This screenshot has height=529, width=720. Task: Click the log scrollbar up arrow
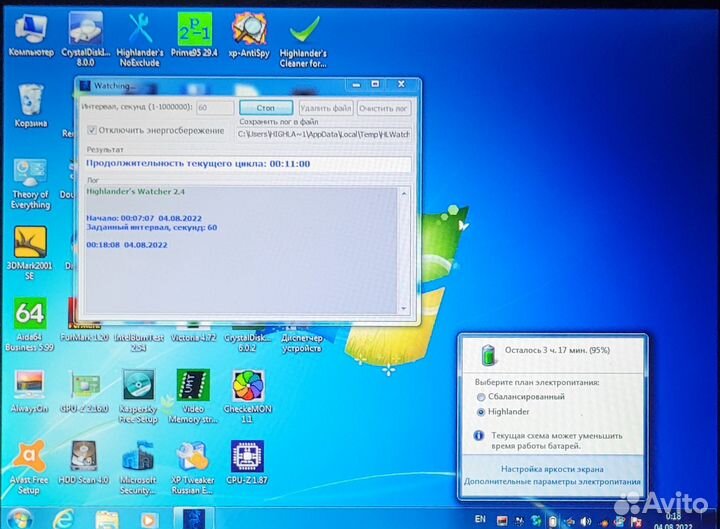404,194
